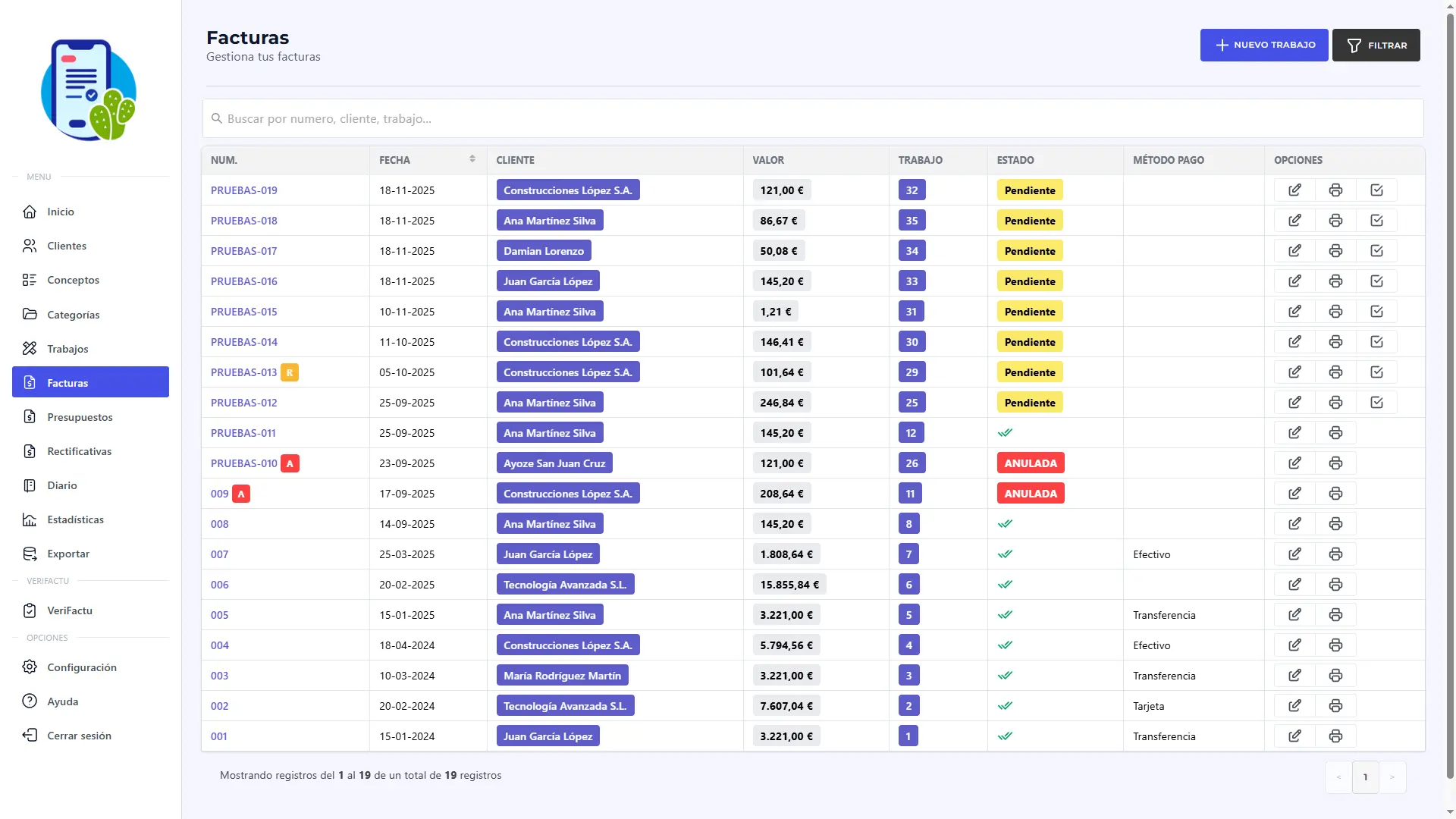Viewport: 1456px width, 819px height.
Task: Mark invoice PRUEBAS-018 as paid with the check icon
Action: pos(1376,220)
